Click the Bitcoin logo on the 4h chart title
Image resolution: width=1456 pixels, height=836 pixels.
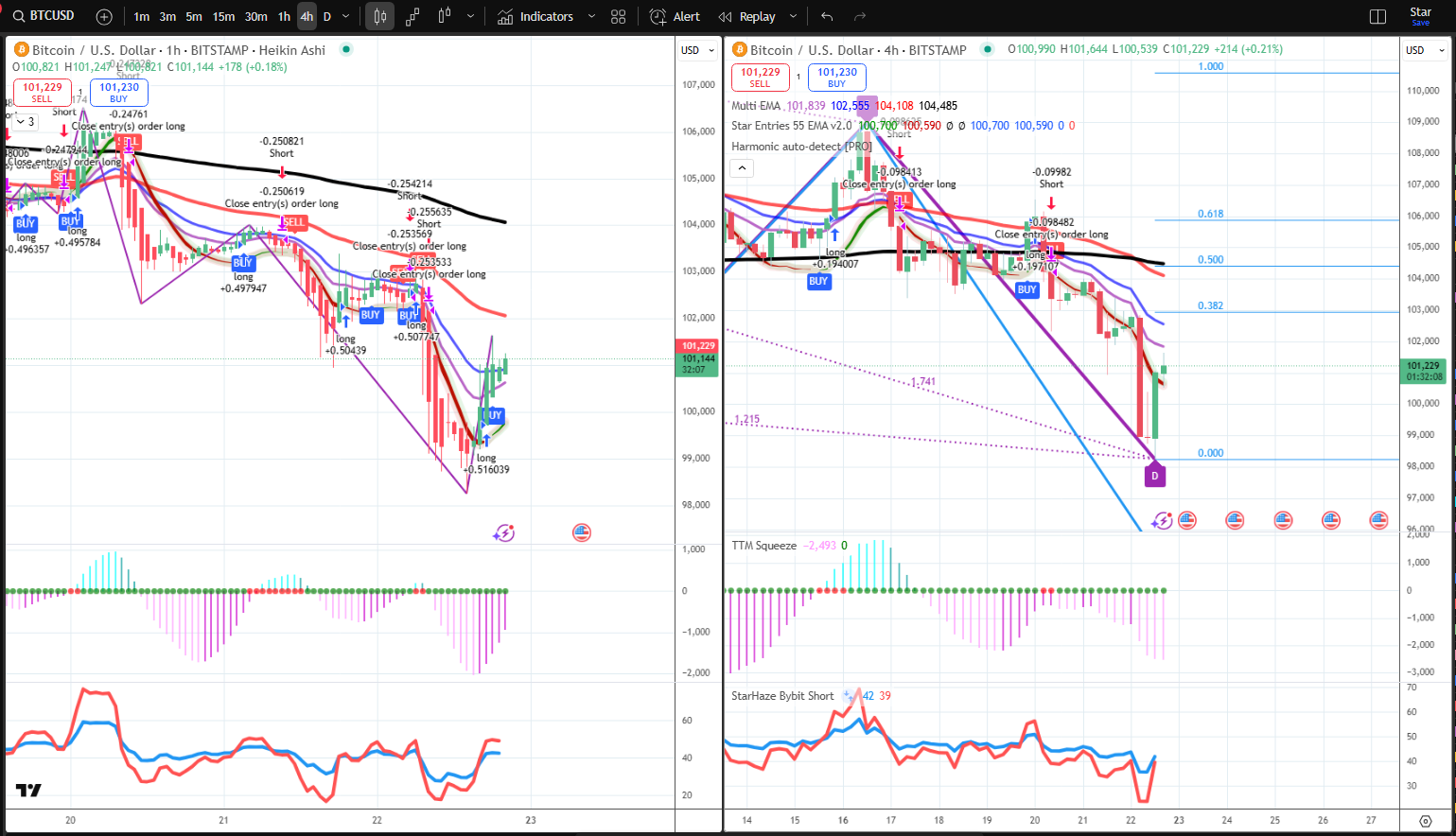740,50
